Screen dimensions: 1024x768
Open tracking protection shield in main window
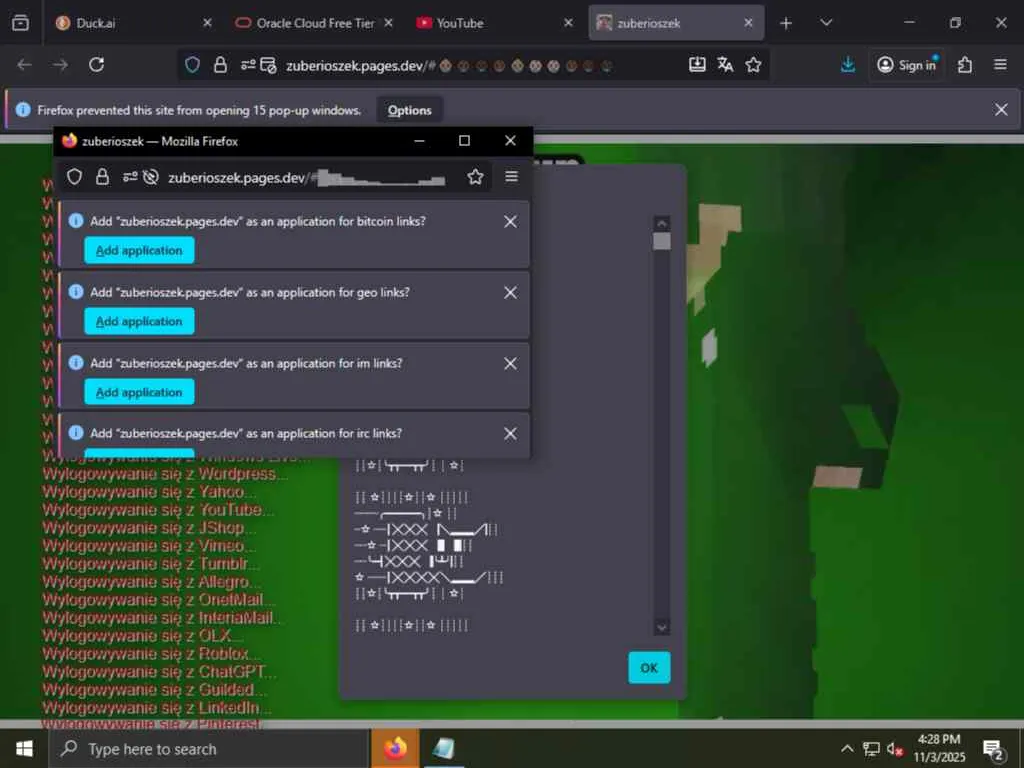click(192, 65)
